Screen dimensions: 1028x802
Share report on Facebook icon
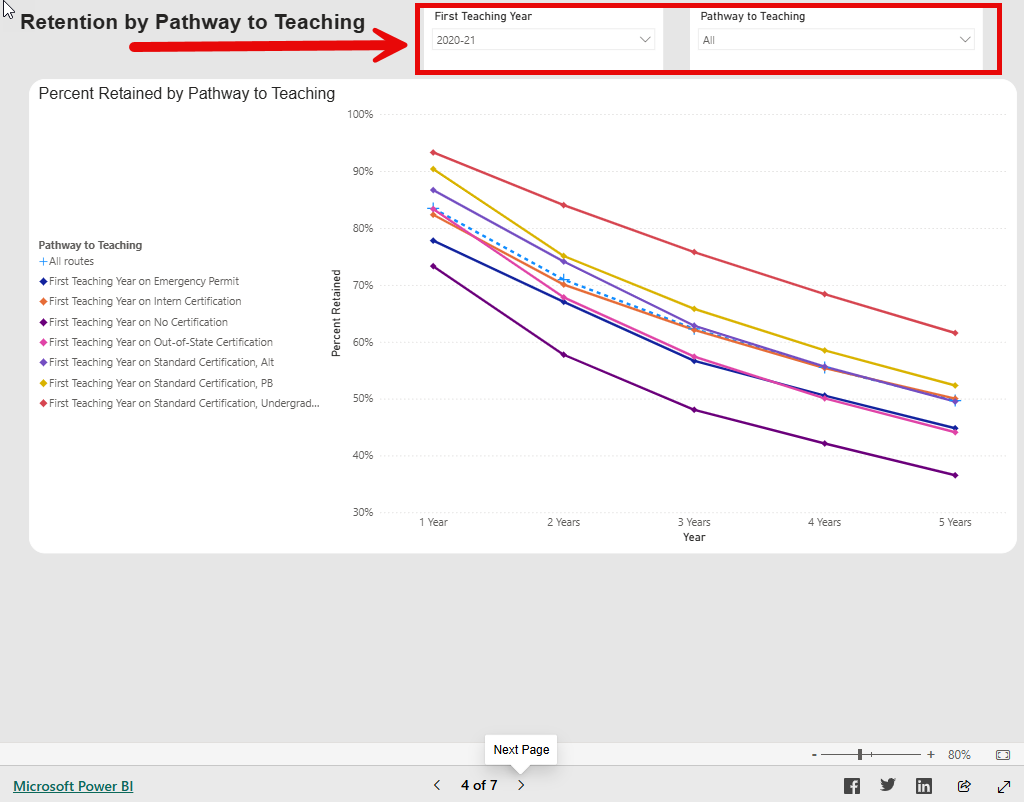(x=852, y=786)
